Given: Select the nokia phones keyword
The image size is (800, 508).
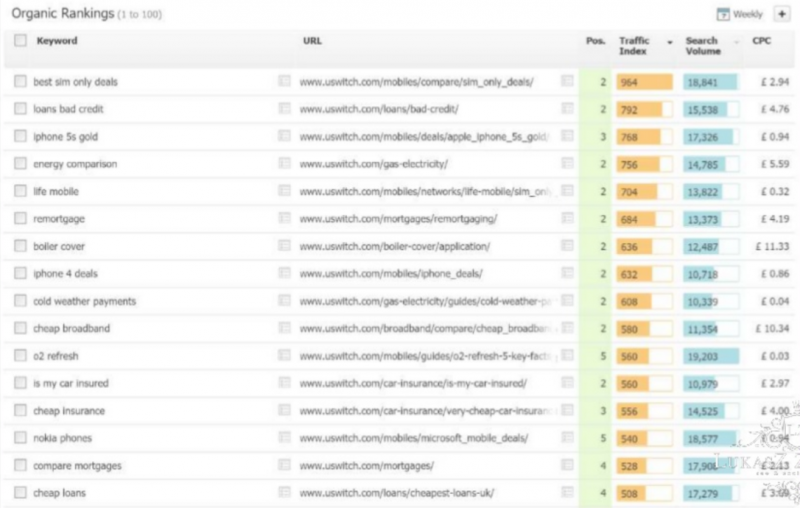Looking at the screenshot, I should [62, 438].
